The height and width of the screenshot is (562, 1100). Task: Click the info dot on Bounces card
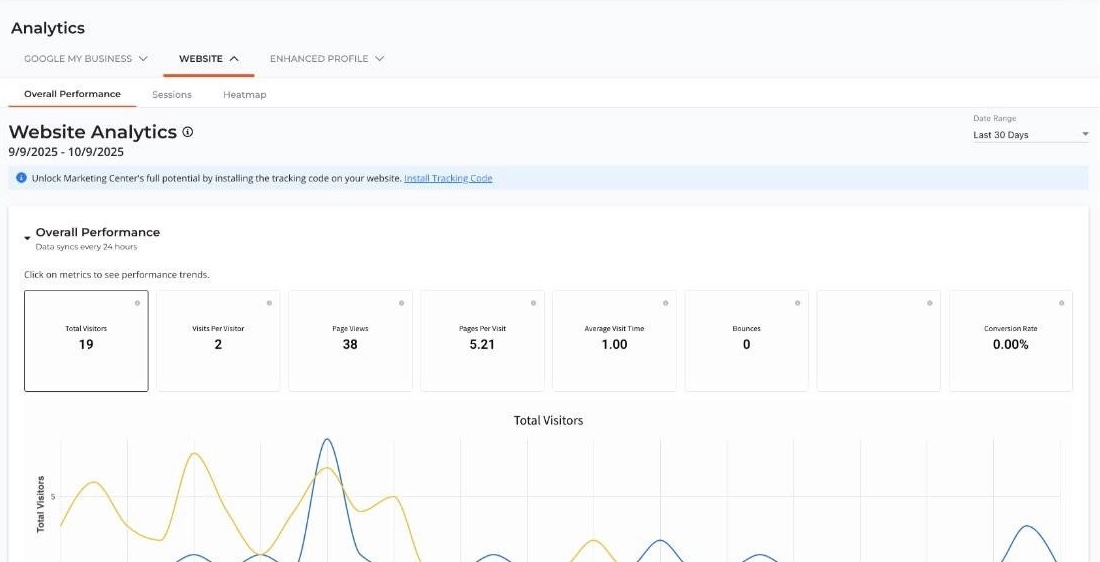(x=797, y=303)
